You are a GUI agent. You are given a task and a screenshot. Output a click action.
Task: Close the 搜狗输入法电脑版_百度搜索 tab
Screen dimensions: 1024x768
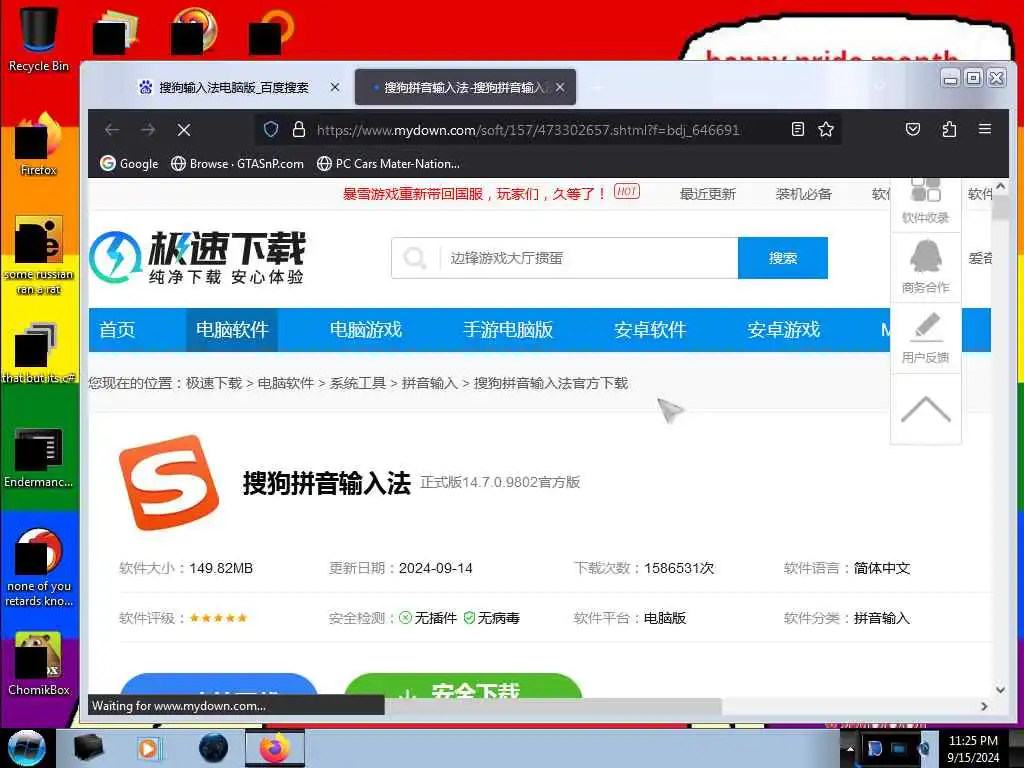[x=334, y=87]
